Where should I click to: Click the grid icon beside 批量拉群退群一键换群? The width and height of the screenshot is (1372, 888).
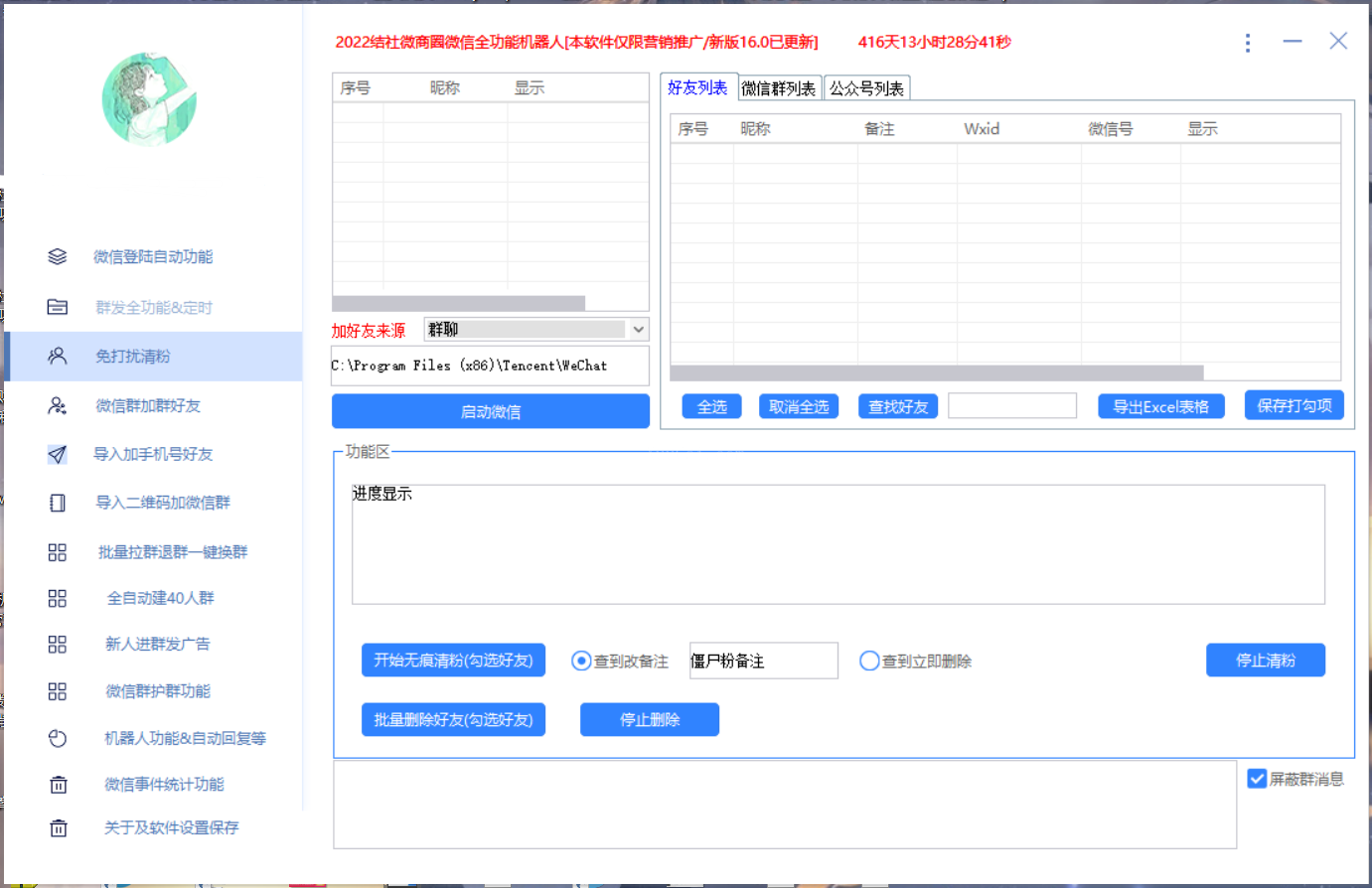tap(58, 552)
